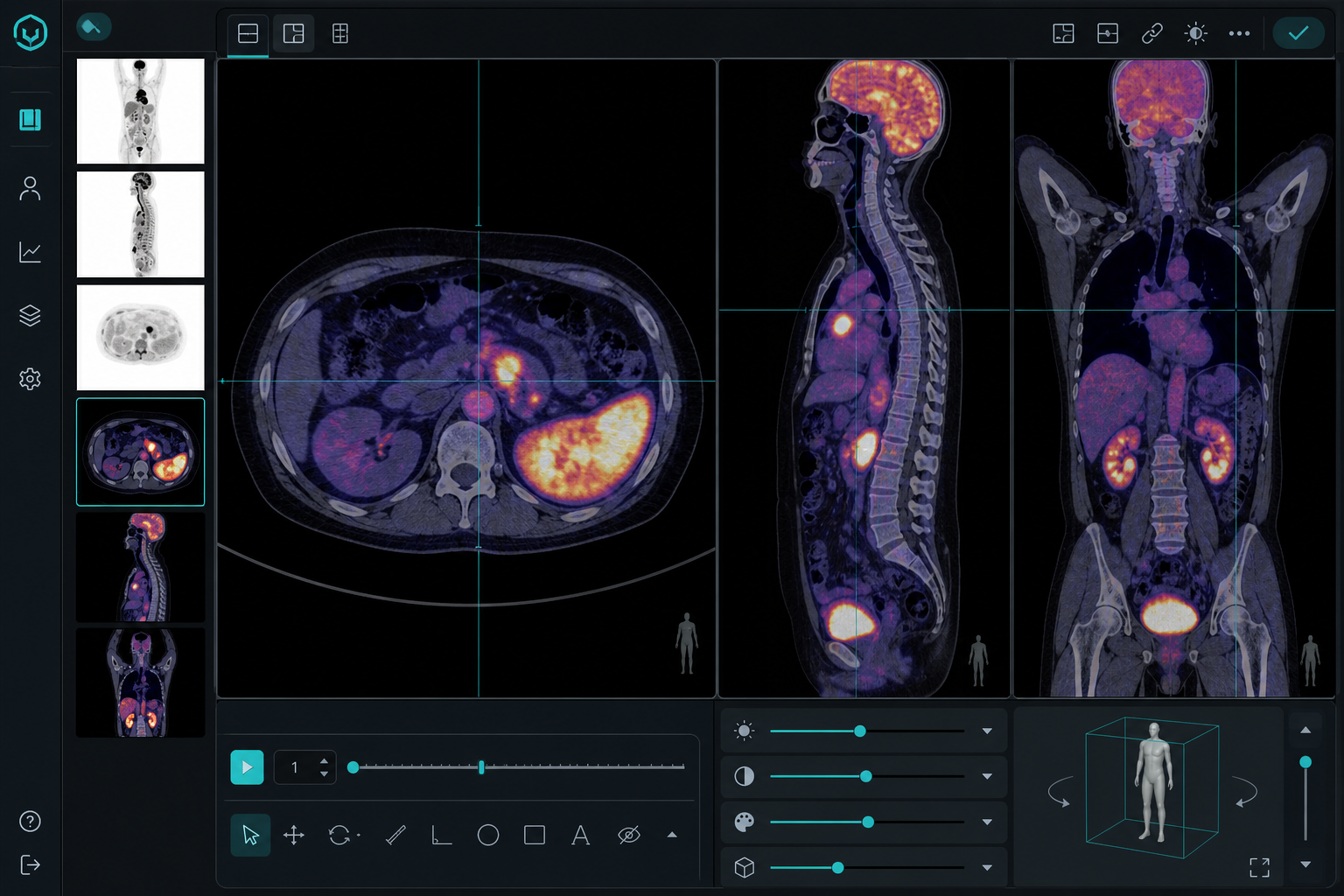Viewport: 1344px width, 896px height.
Task: Click the vertical slider up arrow
Action: pyautogui.click(x=1305, y=730)
